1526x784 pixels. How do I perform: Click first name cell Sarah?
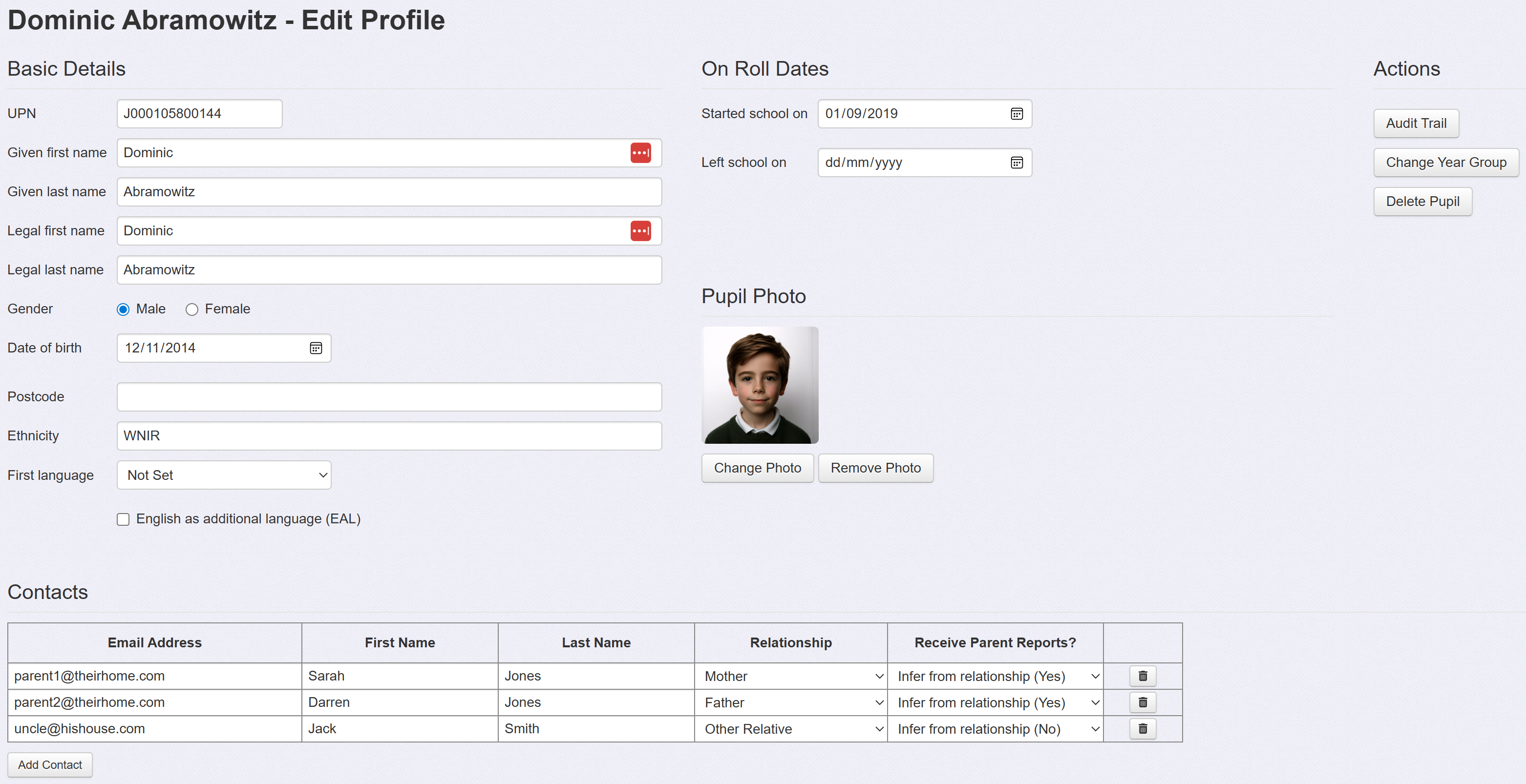click(x=400, y=676)
